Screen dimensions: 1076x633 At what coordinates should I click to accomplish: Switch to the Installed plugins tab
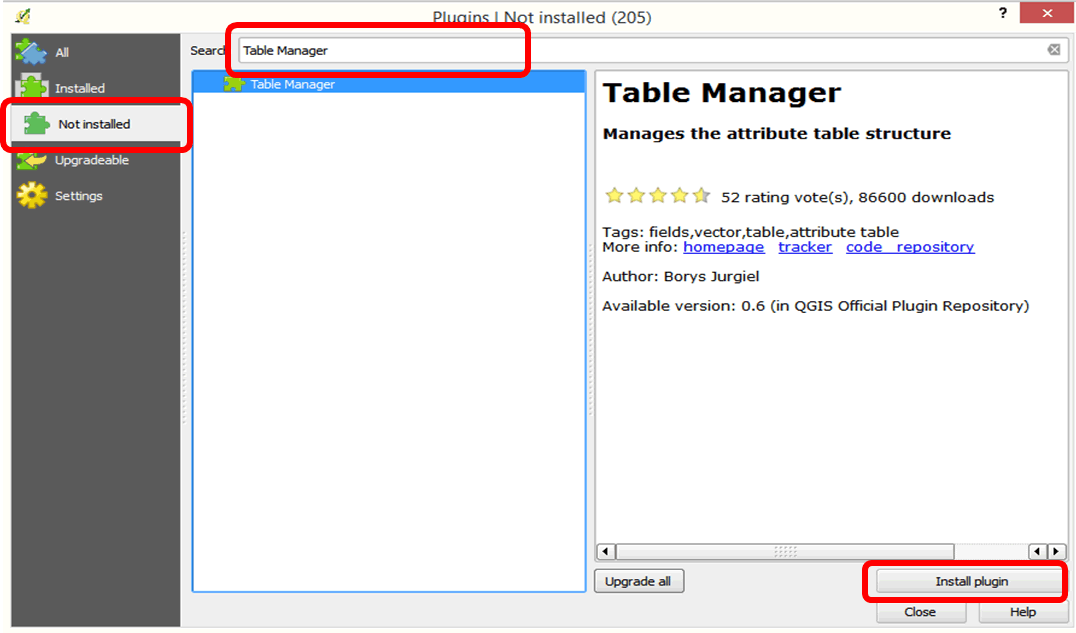[x=95, y=88]
